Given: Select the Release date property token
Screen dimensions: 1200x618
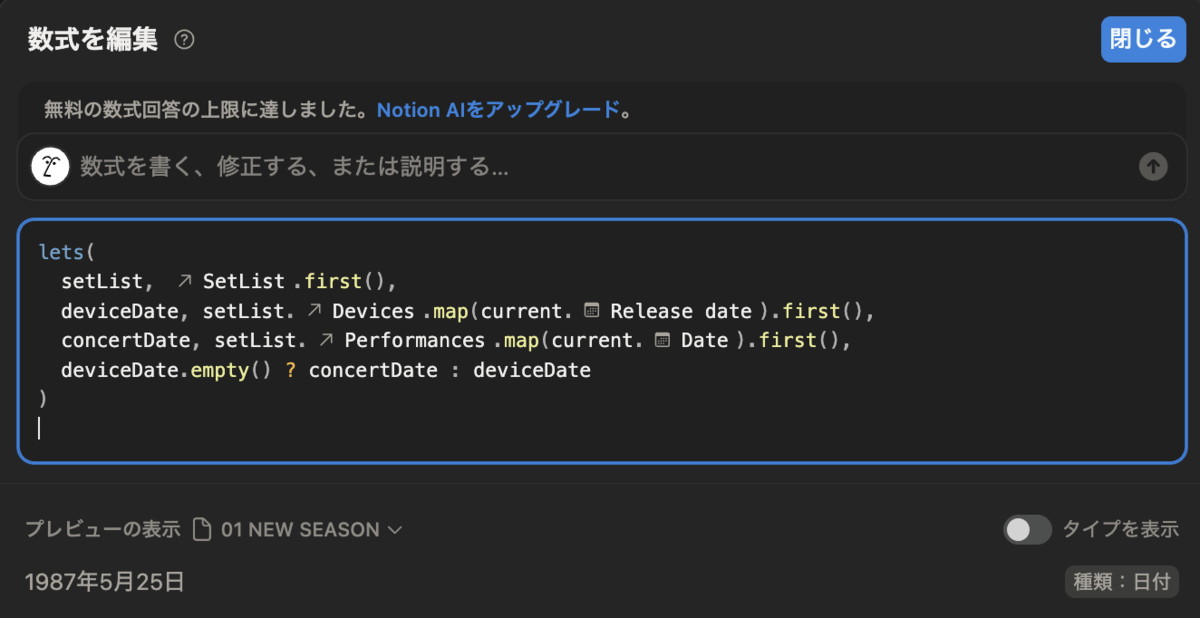Looking at the screenshot, I should click(668, 312).
